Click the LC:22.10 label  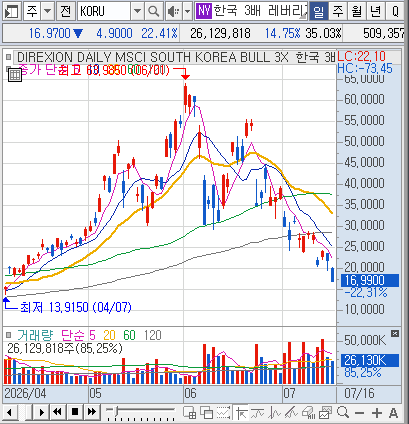click(361, 56)
